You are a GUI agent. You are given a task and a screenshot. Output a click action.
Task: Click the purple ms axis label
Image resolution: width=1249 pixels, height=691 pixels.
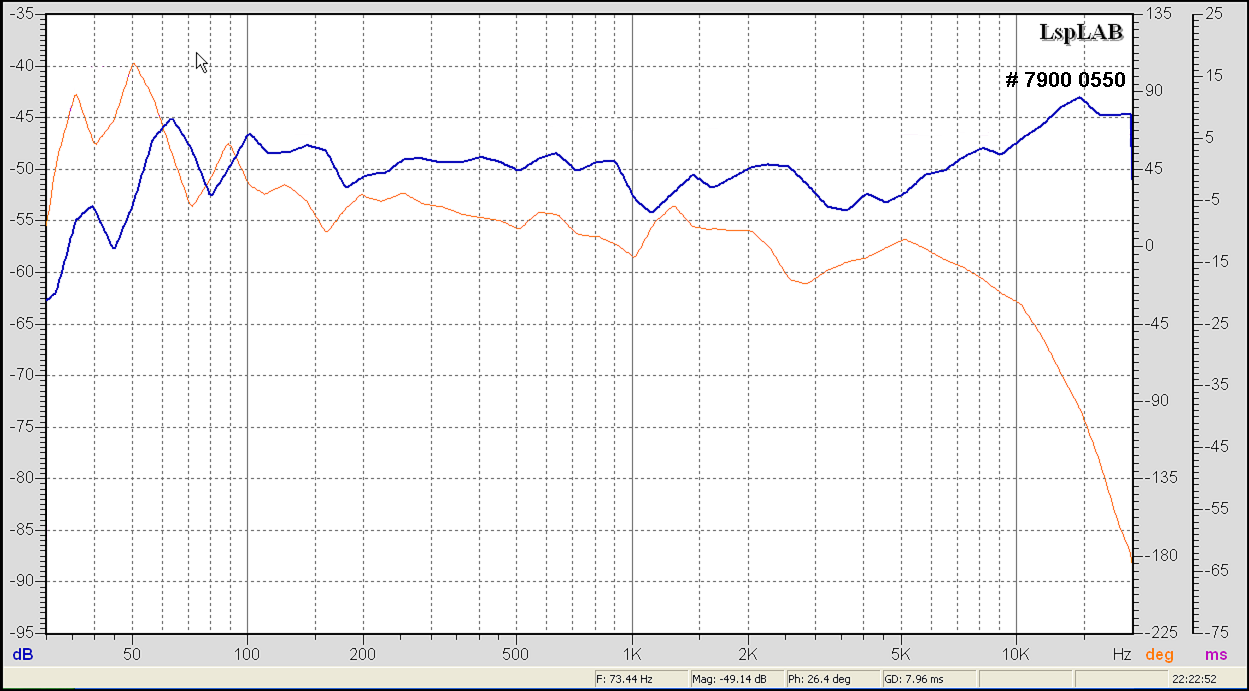pyautogui.click(x=1216, y=655)
